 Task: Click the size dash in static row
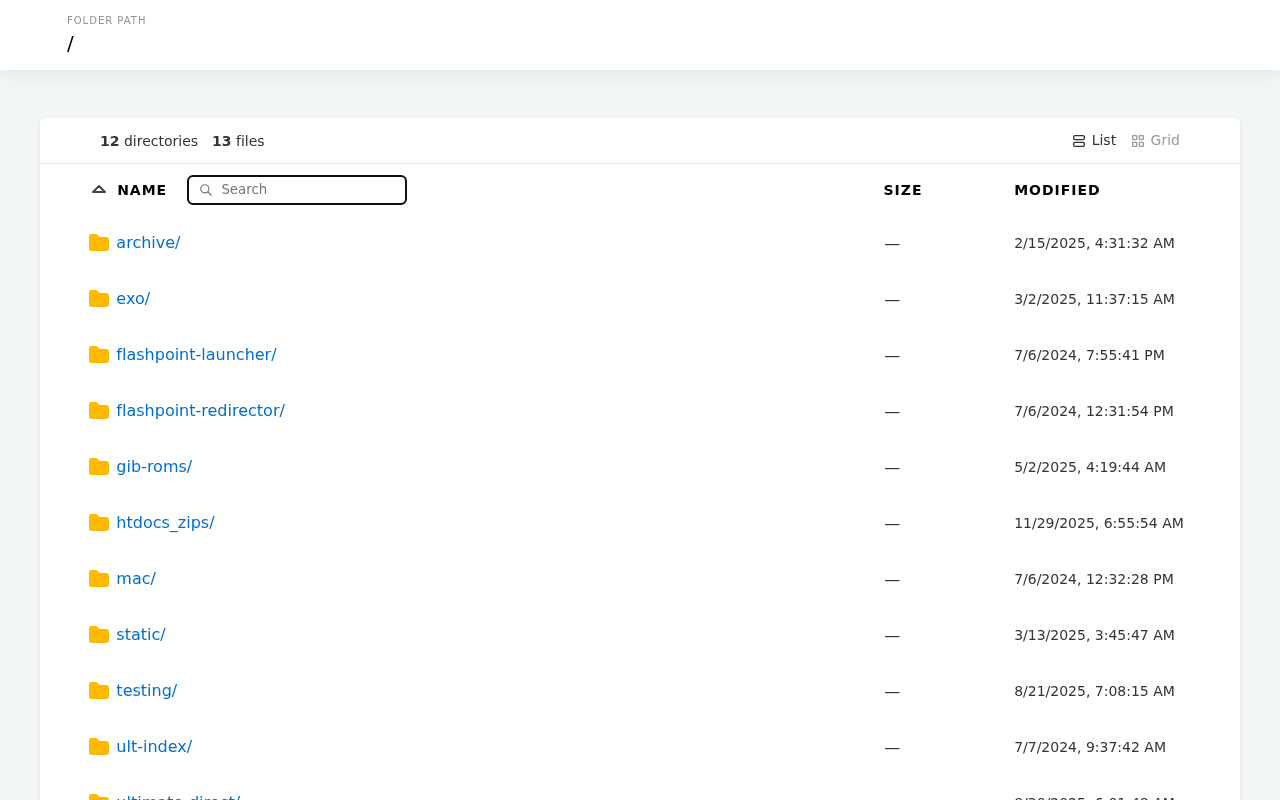point(892,636)
